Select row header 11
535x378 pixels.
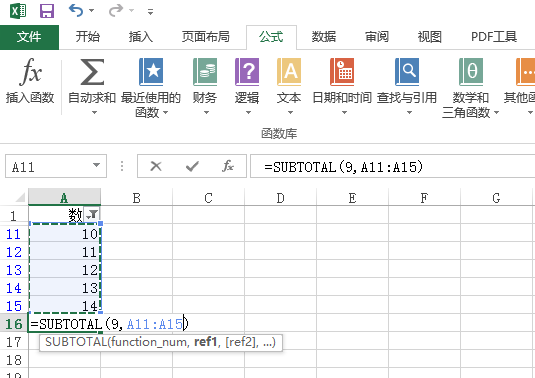tap(14, 234)
